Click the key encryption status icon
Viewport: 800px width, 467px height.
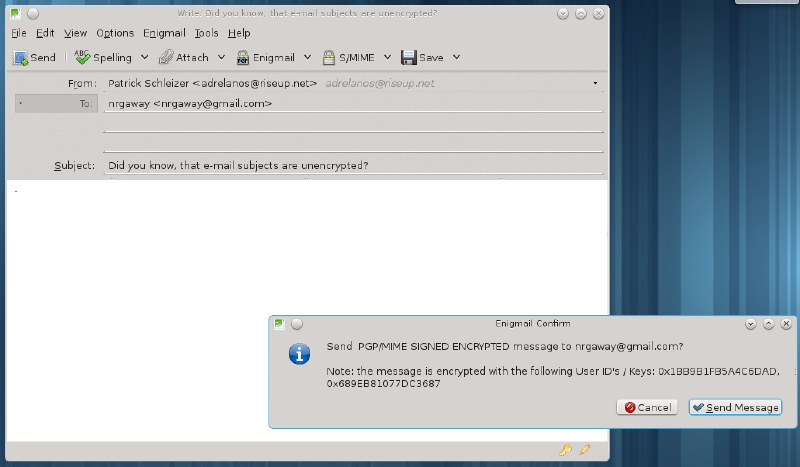point(565,450)
